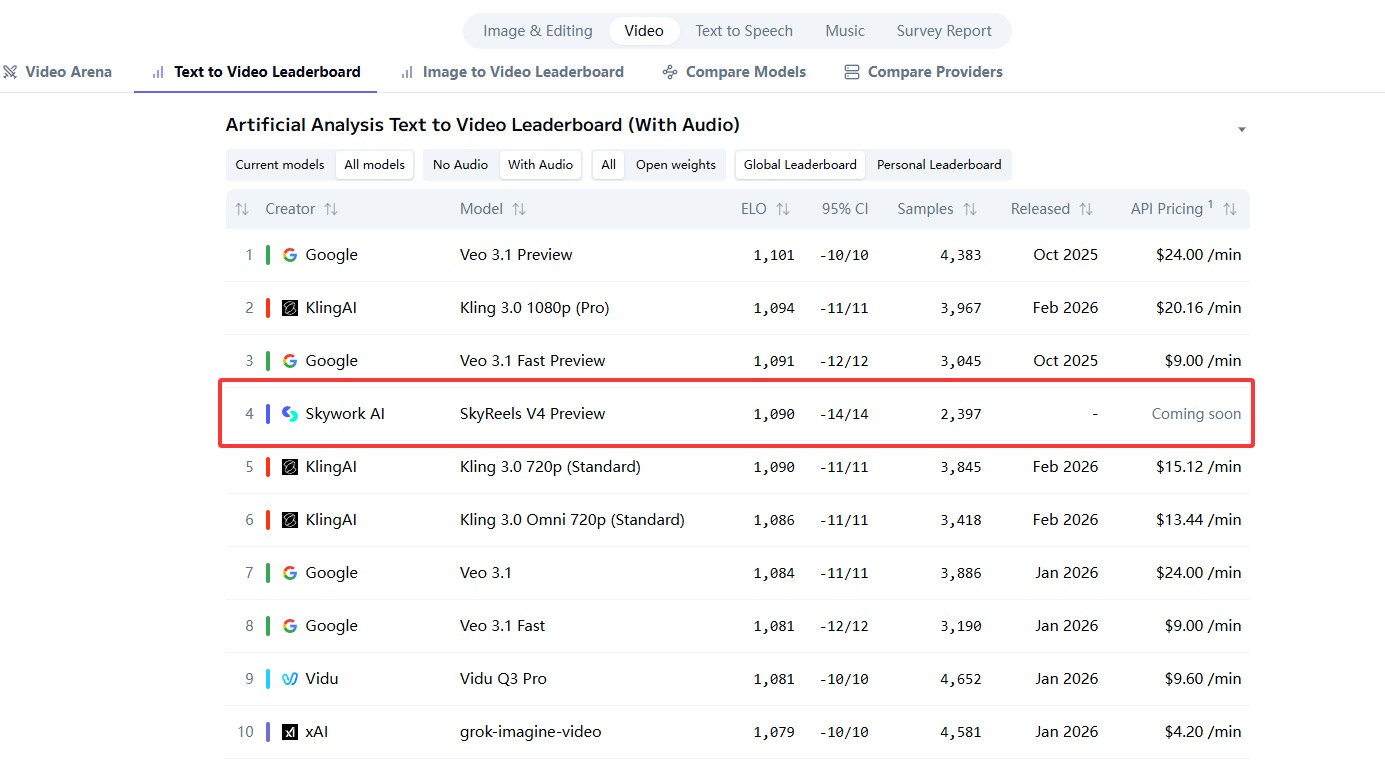The image size is (1385, 771).
Task: Click the xAI logo in row 10
Action: (x=290, y=732)
